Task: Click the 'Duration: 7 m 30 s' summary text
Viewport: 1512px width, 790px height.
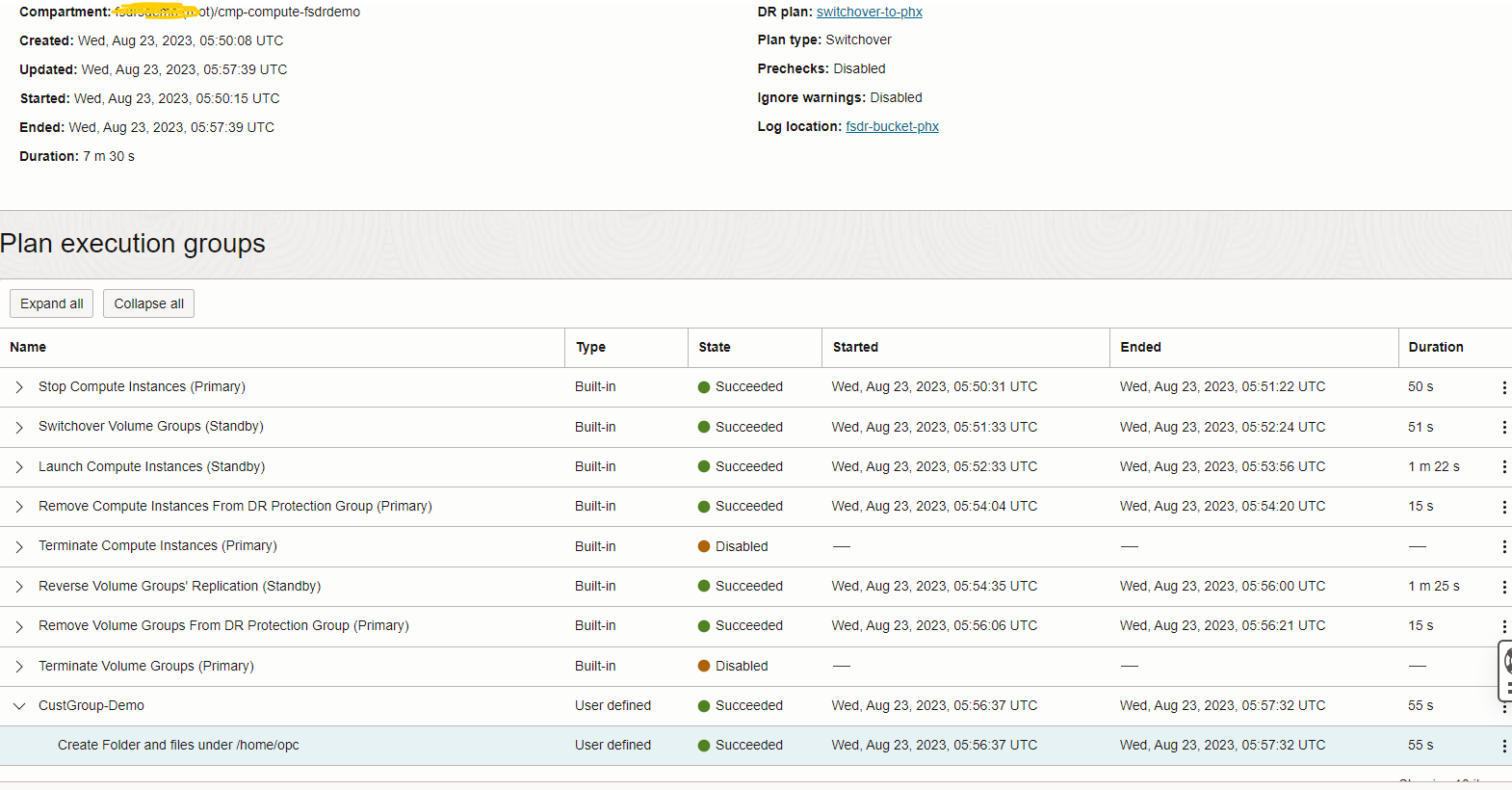Action: coord(77,156)
